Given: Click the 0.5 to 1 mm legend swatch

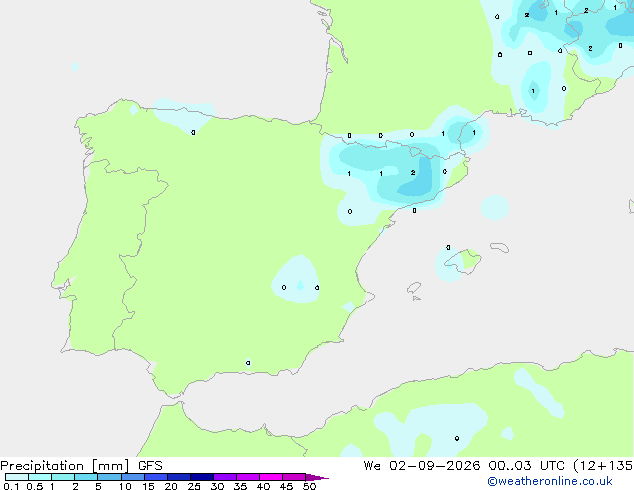Looking at the screenshot, I should click(x=40, y=477).
